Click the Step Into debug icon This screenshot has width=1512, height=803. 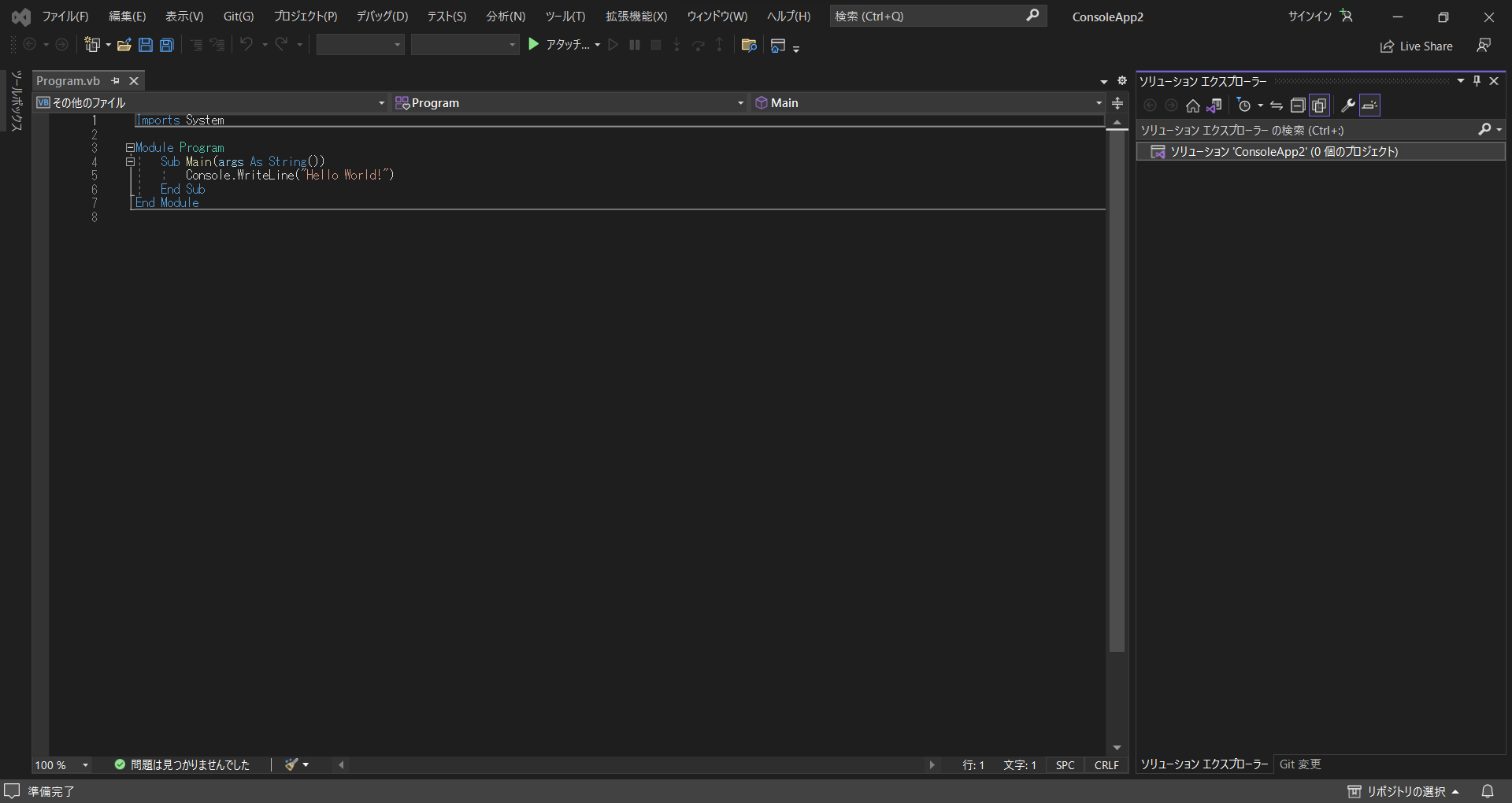677,45
